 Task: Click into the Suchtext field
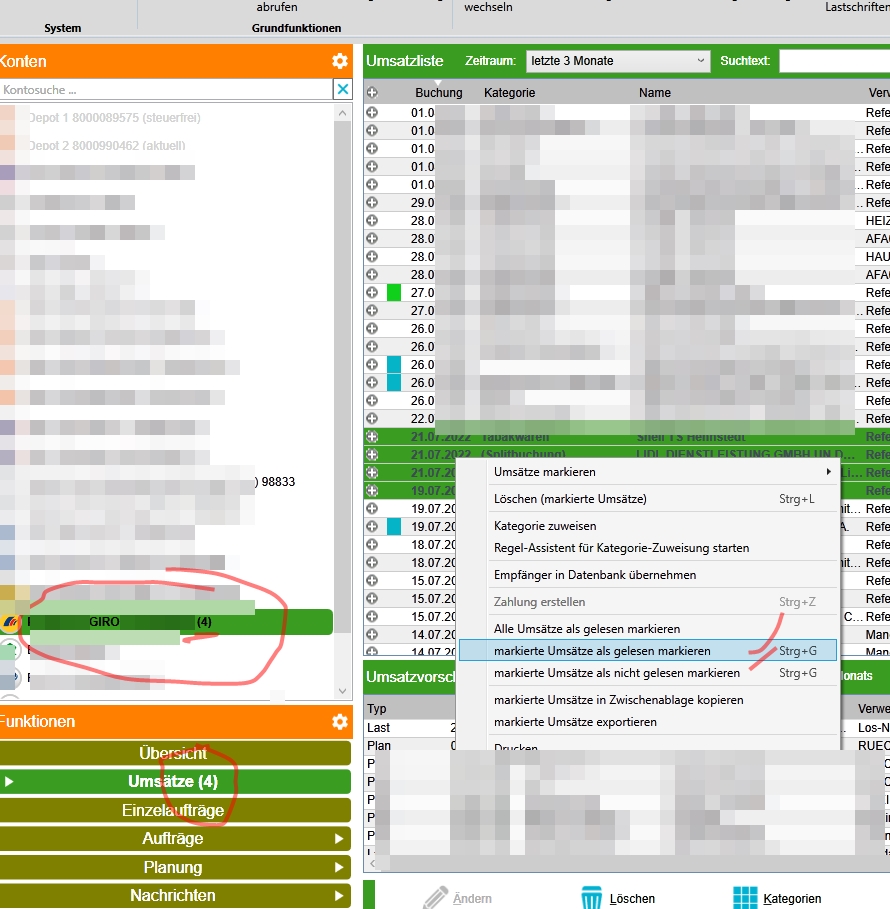click(x=834, y=61)
